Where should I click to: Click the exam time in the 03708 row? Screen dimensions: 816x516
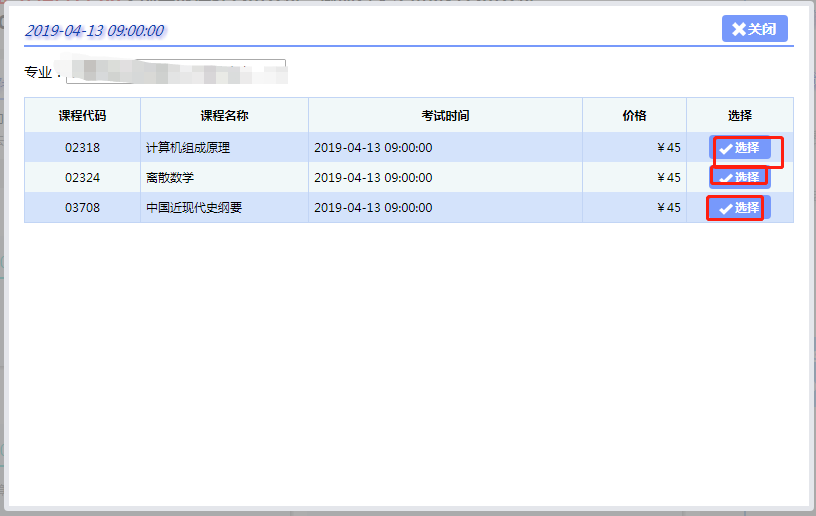point(373,208)
